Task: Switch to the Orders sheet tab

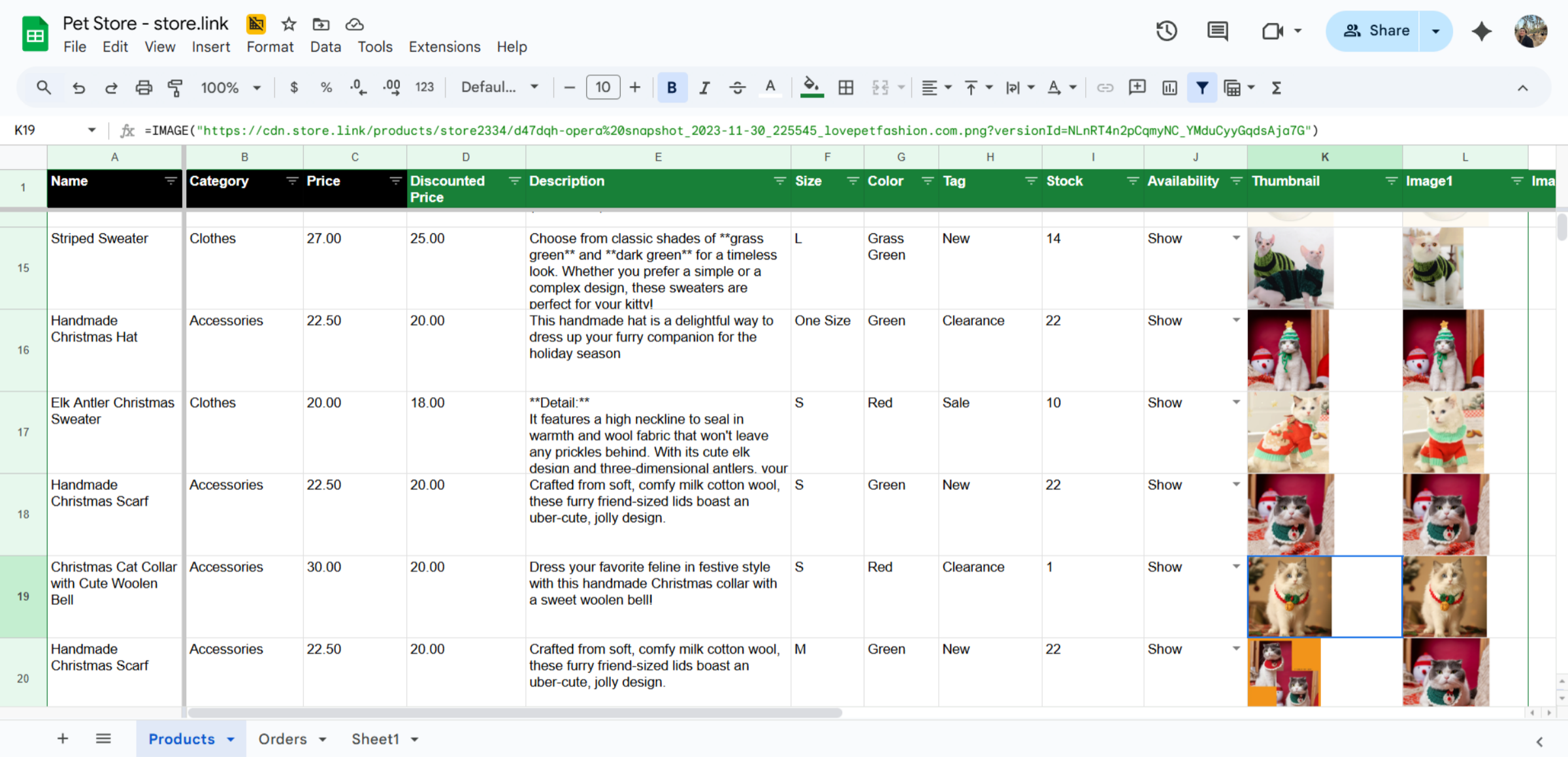Action: click(x=282, y=739)
